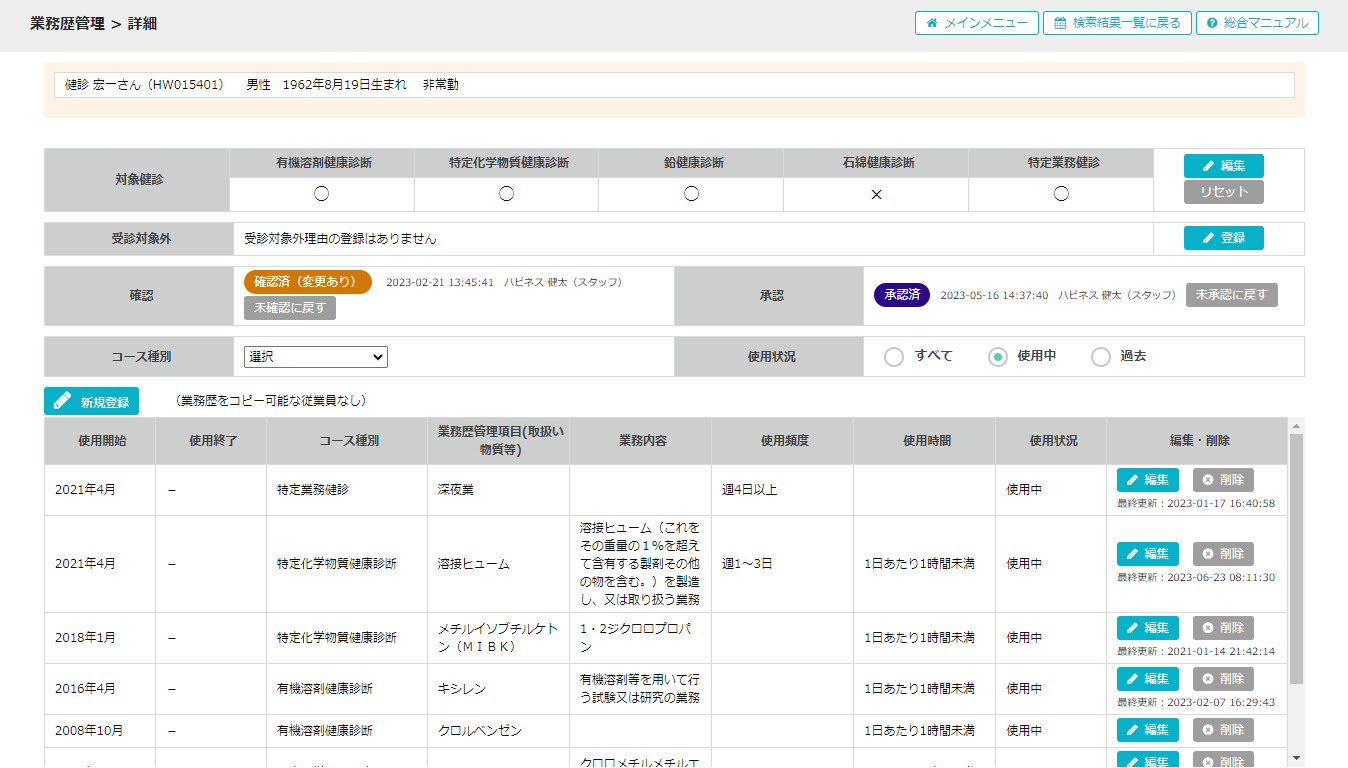Go back via 検索結果一覧に戻る
Viewport: 1348px width, 768px height.
point(1117,23)
